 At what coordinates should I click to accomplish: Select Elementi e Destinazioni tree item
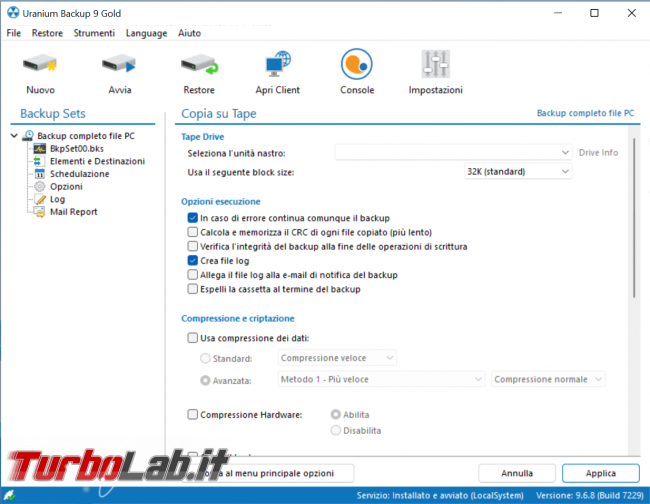97,161
